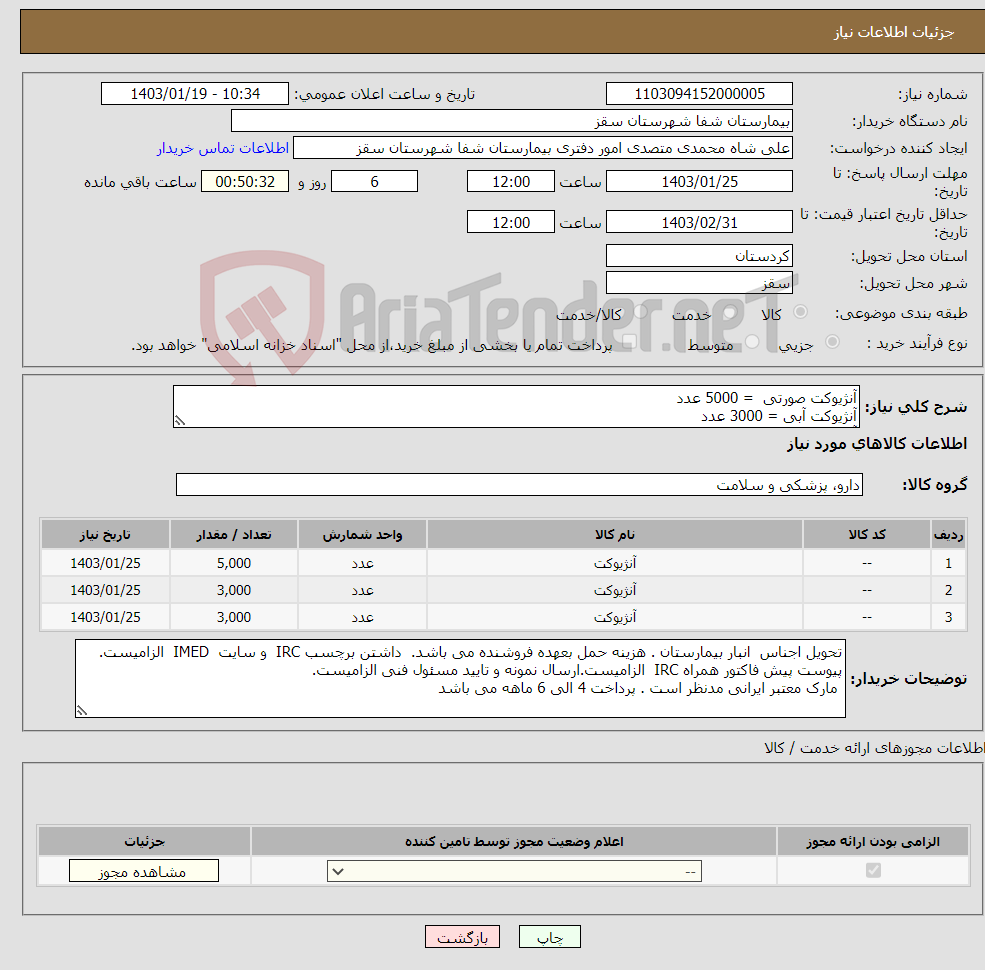Select the کالا radio button
This screenshot has height=970, width=985.
click(x=800, y=312)
